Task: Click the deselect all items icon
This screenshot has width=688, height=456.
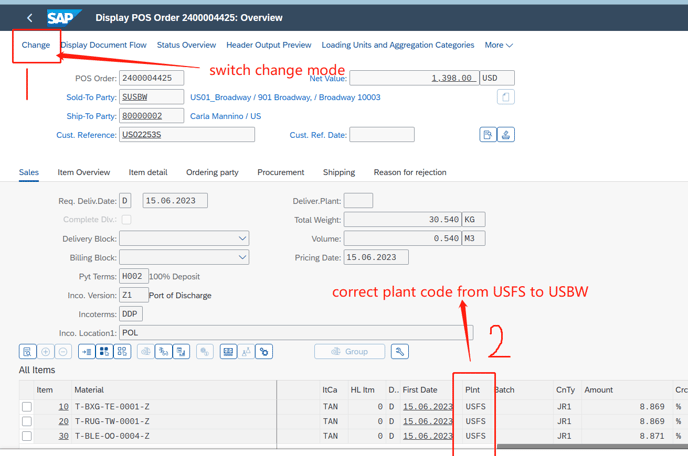Action: pos(122,352)
